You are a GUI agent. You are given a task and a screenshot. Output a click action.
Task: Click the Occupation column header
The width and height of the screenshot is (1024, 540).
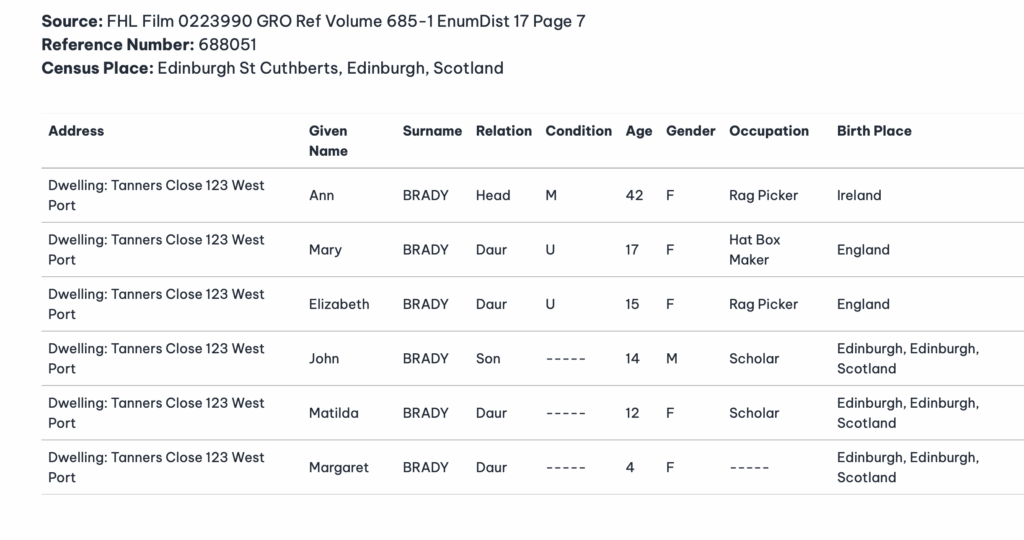[769, 131]
